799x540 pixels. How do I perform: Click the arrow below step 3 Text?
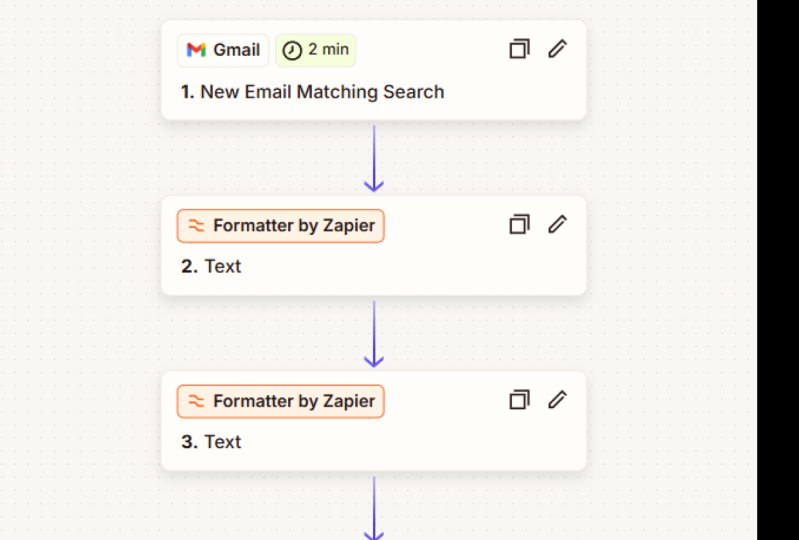[x=374, y=508]
